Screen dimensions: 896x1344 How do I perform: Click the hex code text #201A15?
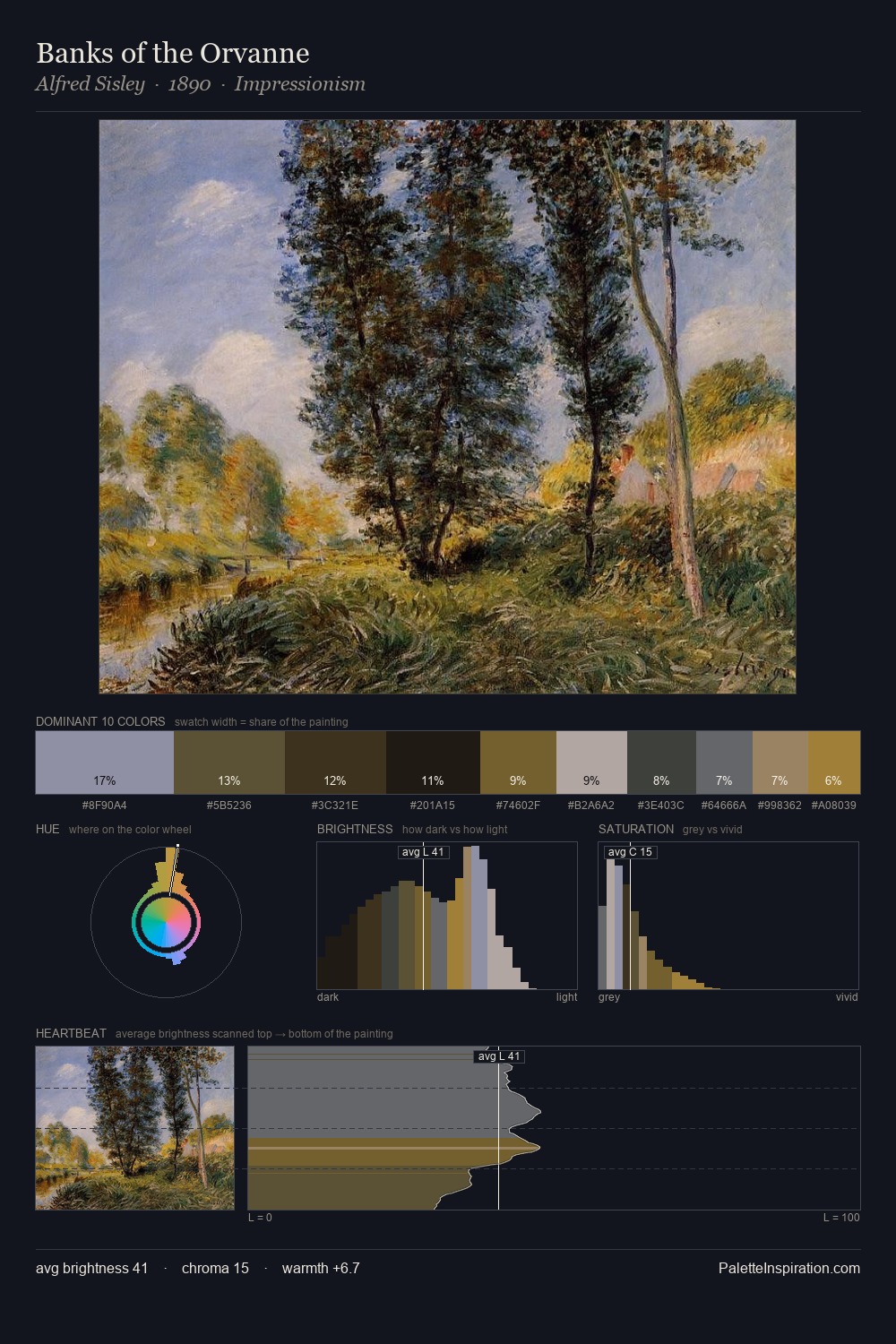tap(433, 806)
